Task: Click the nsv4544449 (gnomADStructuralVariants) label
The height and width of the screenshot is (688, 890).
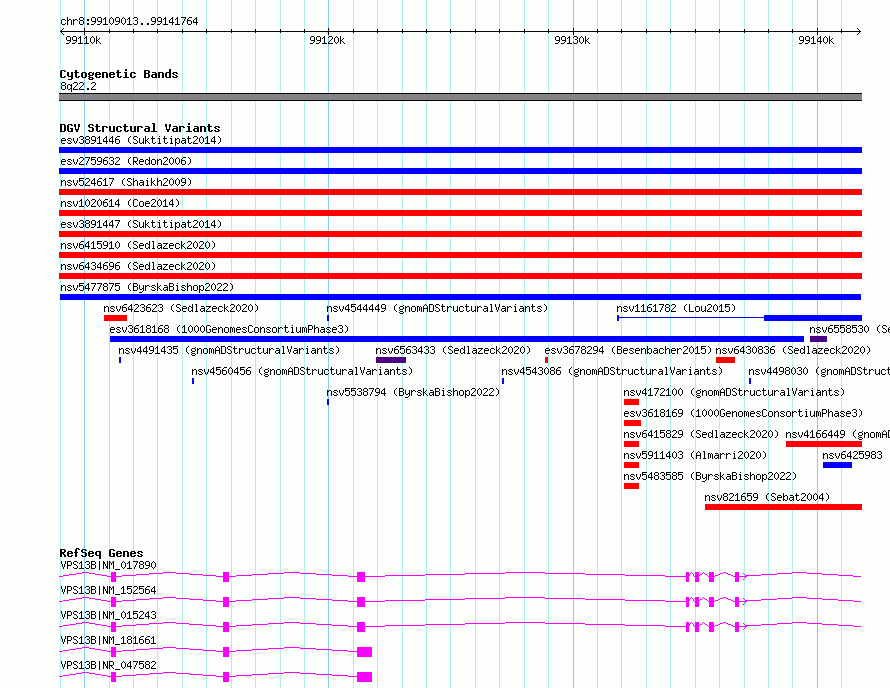Action: [437, 308]
